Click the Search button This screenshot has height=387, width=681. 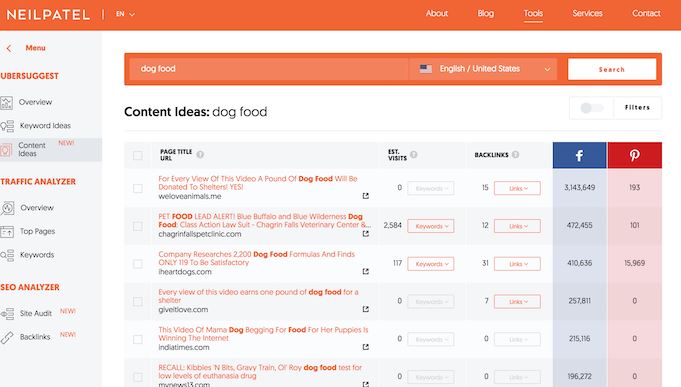612,69
